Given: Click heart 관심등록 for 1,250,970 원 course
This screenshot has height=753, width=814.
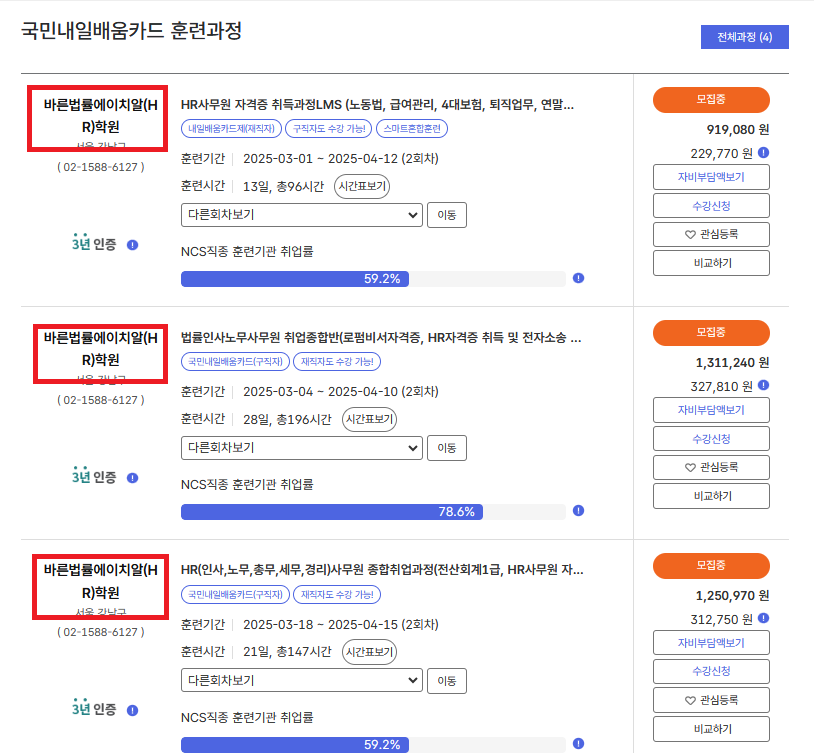Looking at the screenshot, I should pyautogui.click(x=711, y=700).
